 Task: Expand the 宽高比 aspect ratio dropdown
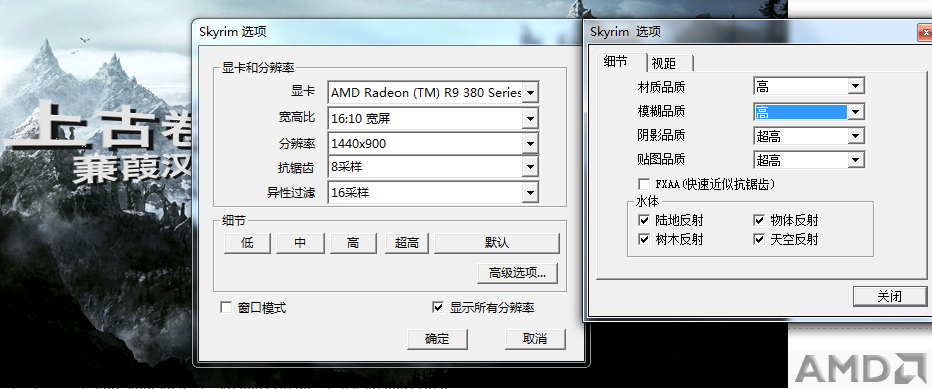click(433, 118)
